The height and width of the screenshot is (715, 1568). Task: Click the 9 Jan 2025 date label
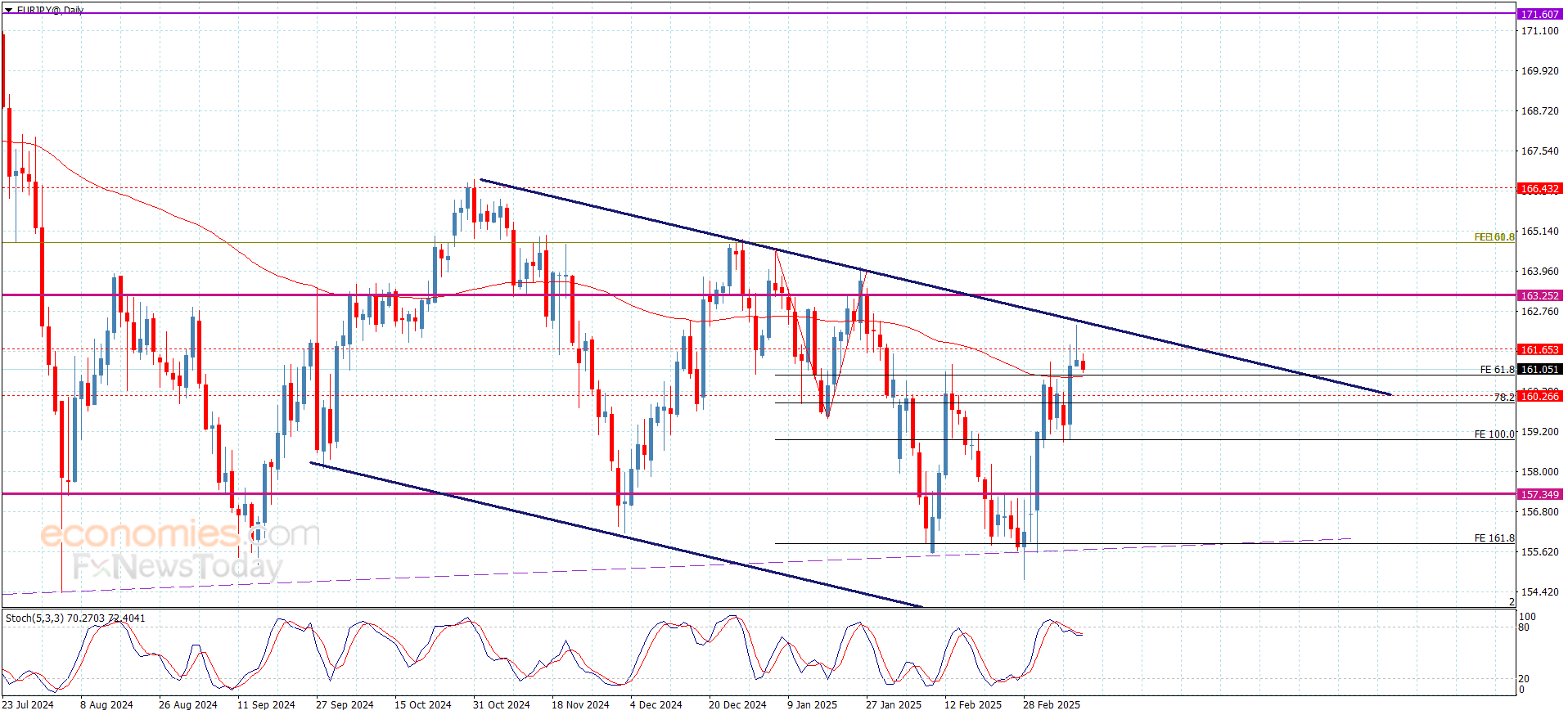pos(813,705)
